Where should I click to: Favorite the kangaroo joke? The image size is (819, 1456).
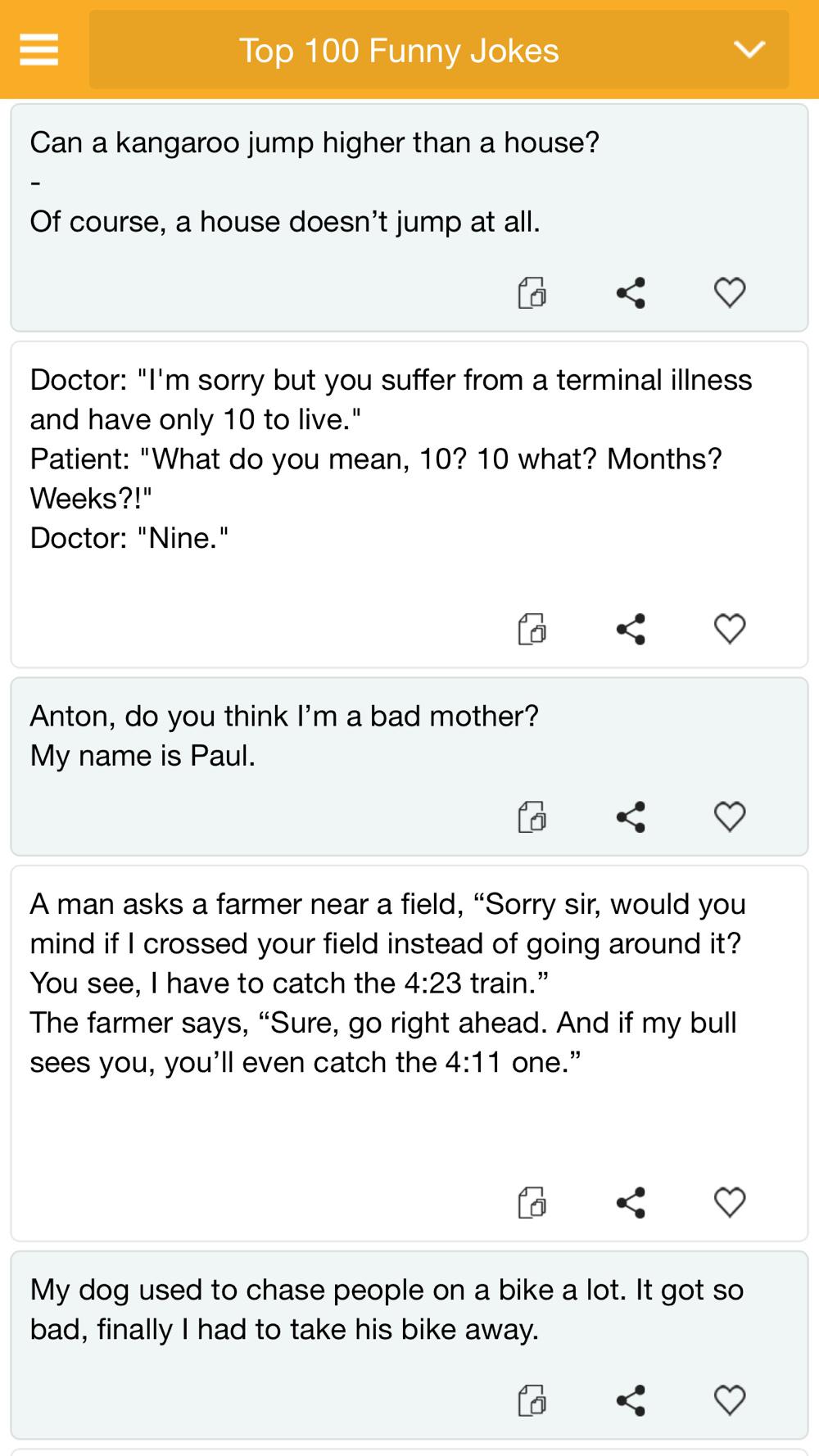[x=730, y=292]
